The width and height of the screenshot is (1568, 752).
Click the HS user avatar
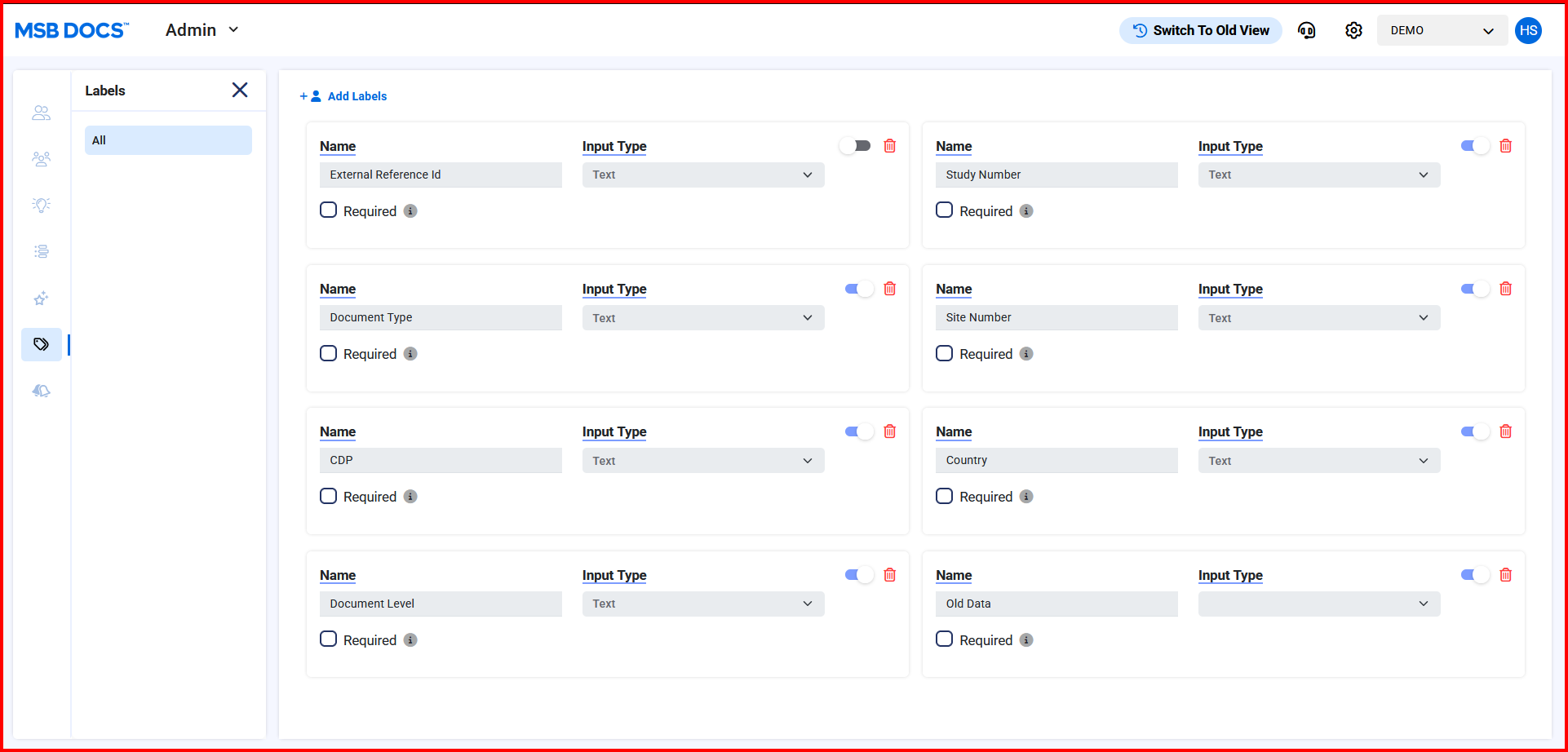[1528, 30]
